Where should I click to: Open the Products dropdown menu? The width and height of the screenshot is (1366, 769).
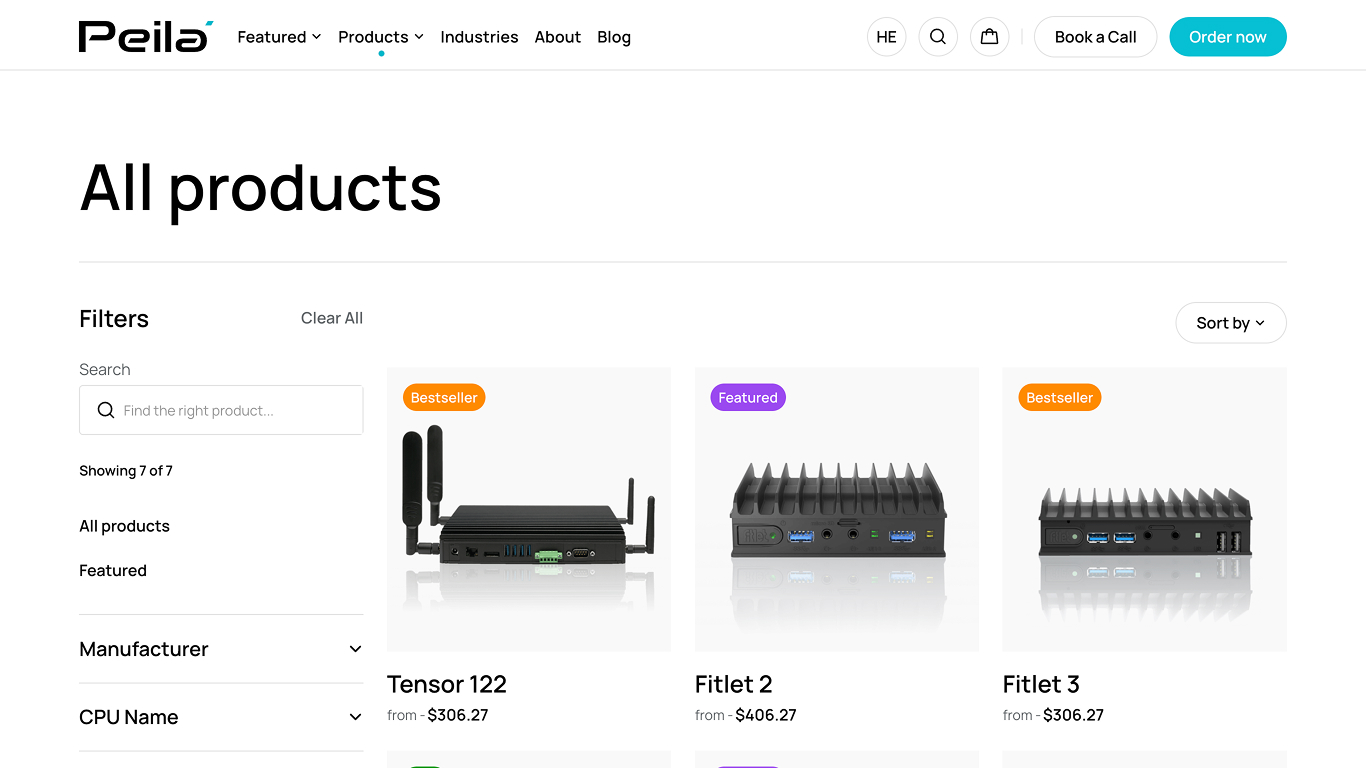coord(381,37)
